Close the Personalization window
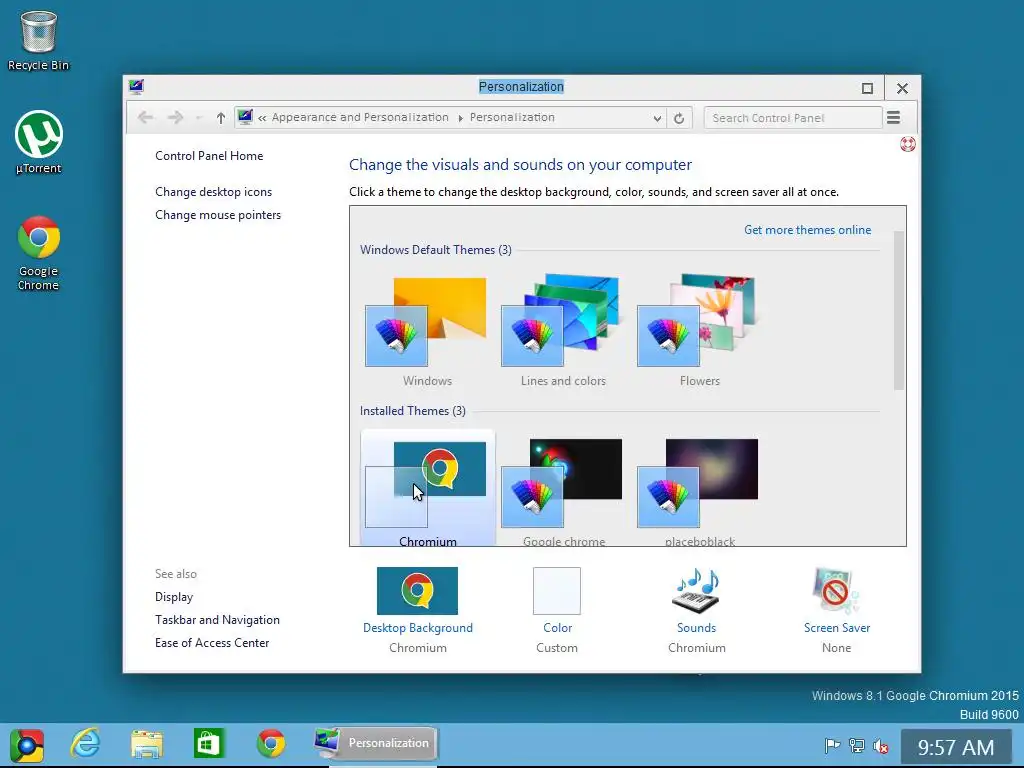1024x768 pixels. pyautogui.click(x=903, y=88)
